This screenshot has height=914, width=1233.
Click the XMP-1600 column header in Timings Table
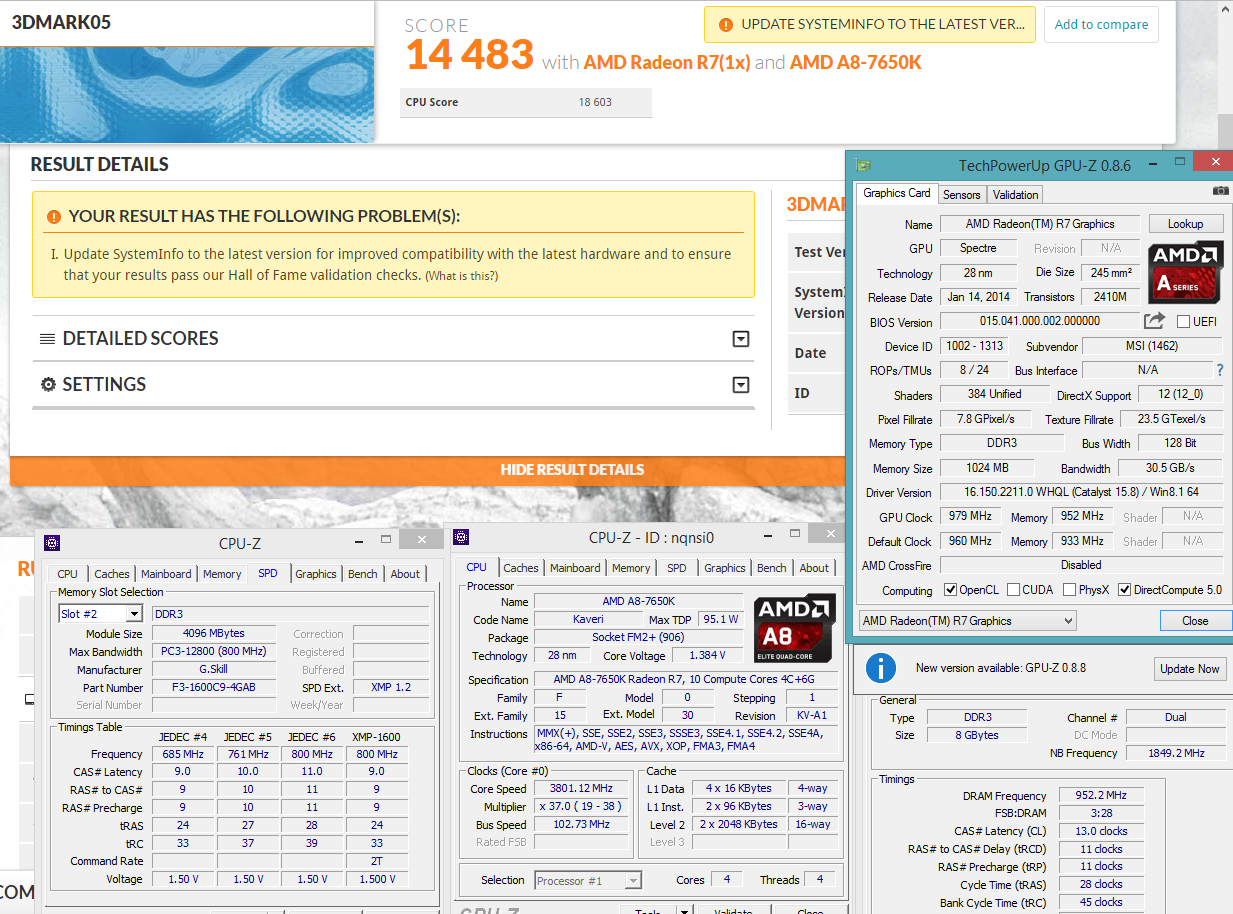click(377, 737)
